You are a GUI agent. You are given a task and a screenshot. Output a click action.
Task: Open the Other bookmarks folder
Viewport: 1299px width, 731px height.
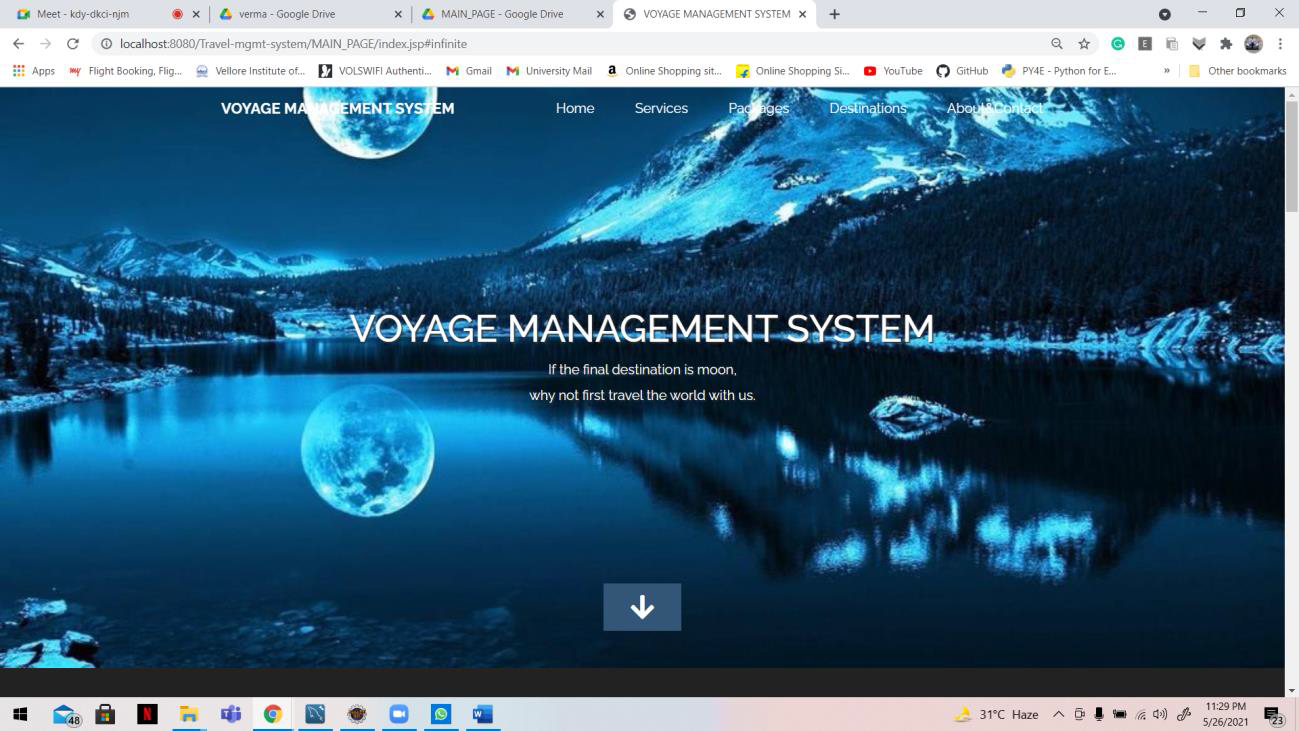1237,71
